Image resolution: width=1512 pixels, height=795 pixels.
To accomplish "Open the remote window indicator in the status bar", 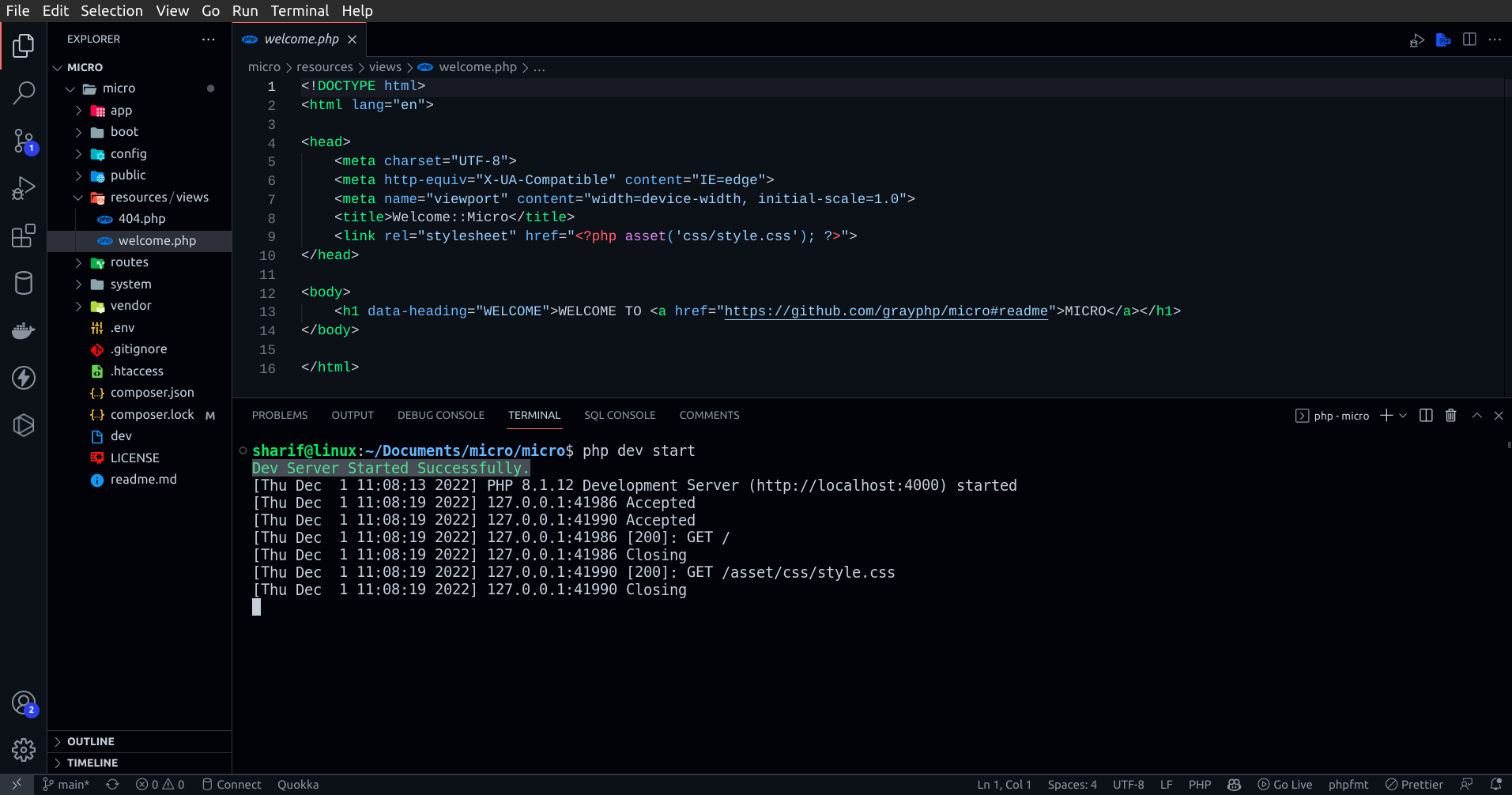I will pos(17,785).
